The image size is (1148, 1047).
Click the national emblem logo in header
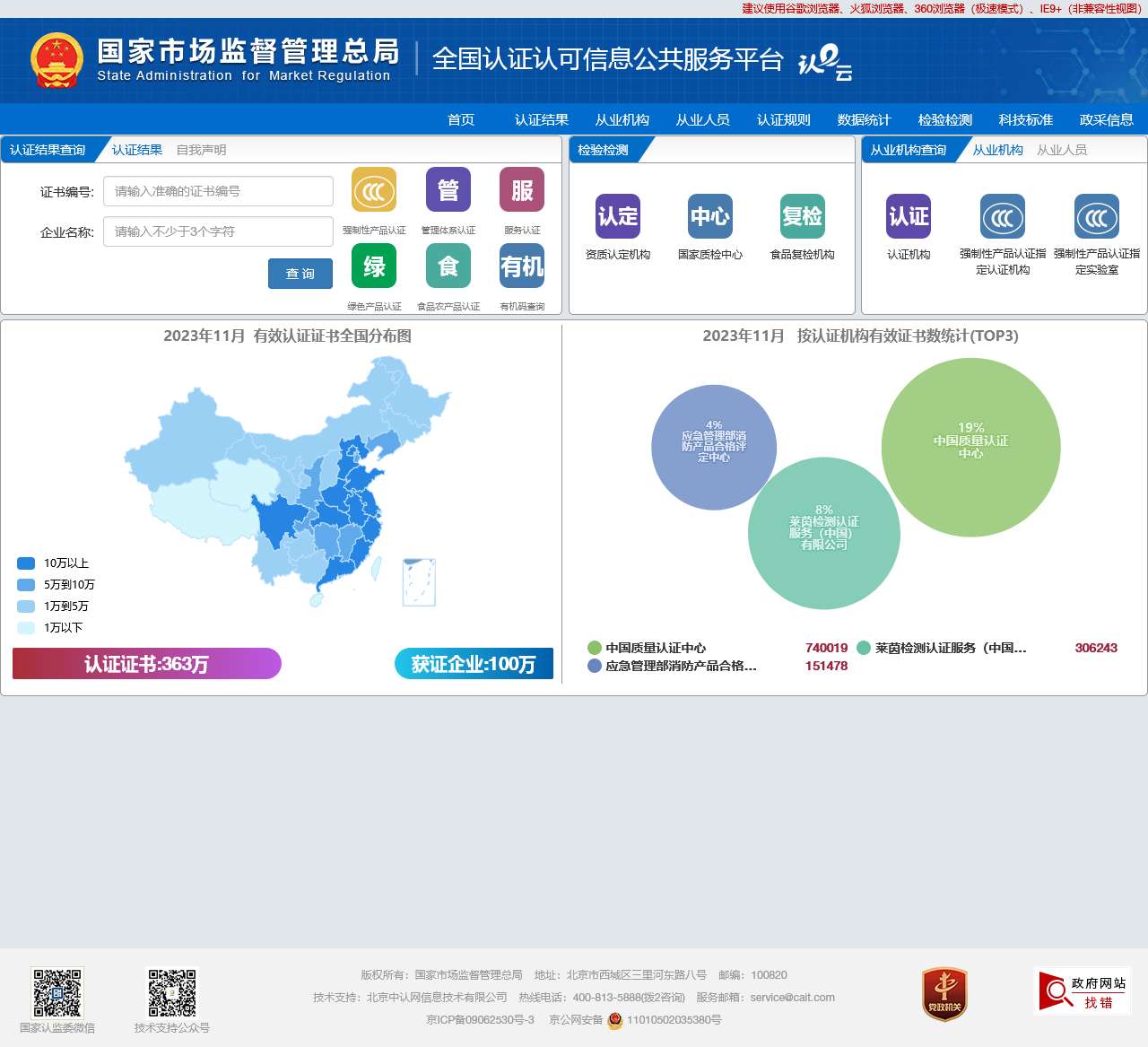[57, 60]
